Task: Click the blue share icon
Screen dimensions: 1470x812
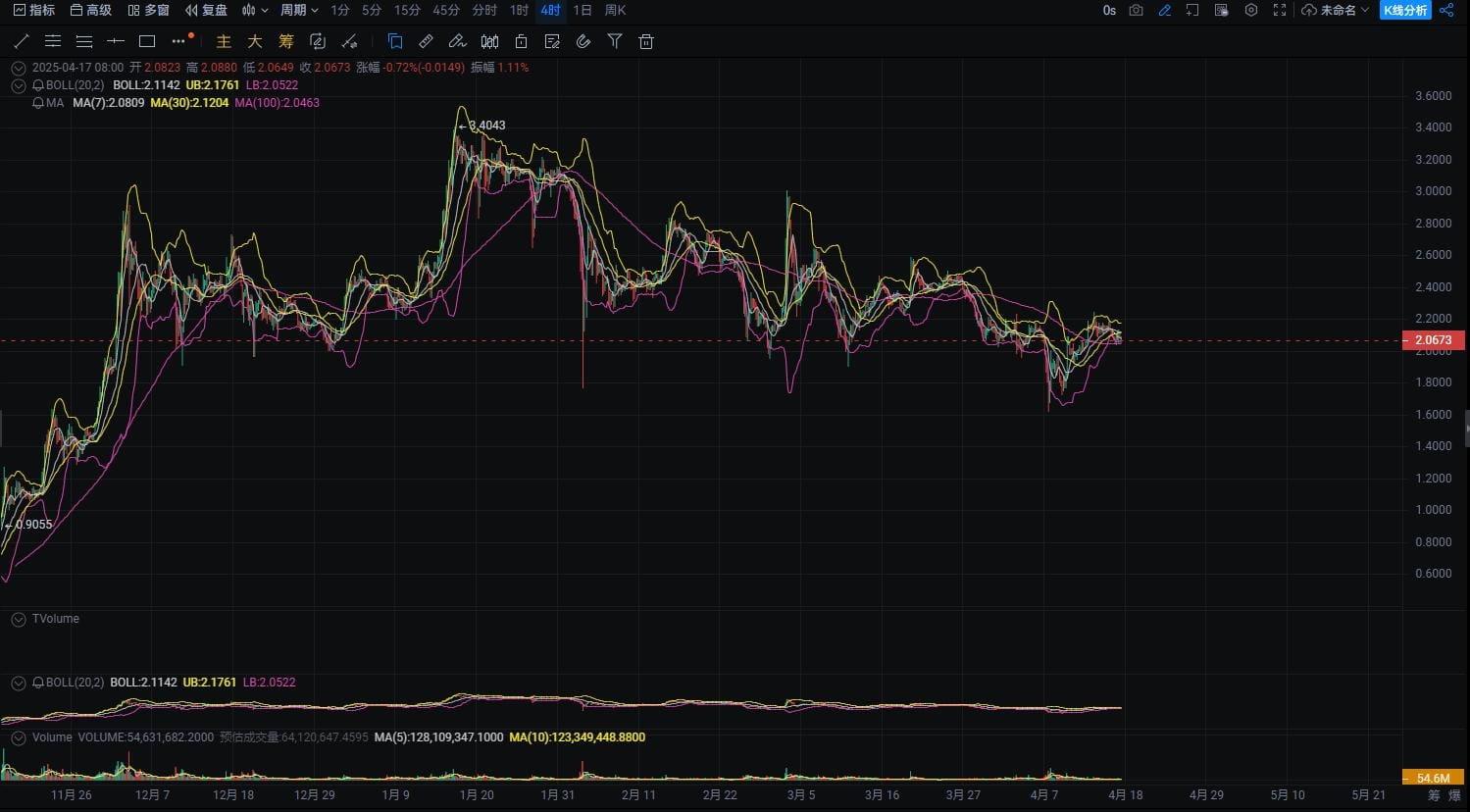Action: click(1446, 10)
